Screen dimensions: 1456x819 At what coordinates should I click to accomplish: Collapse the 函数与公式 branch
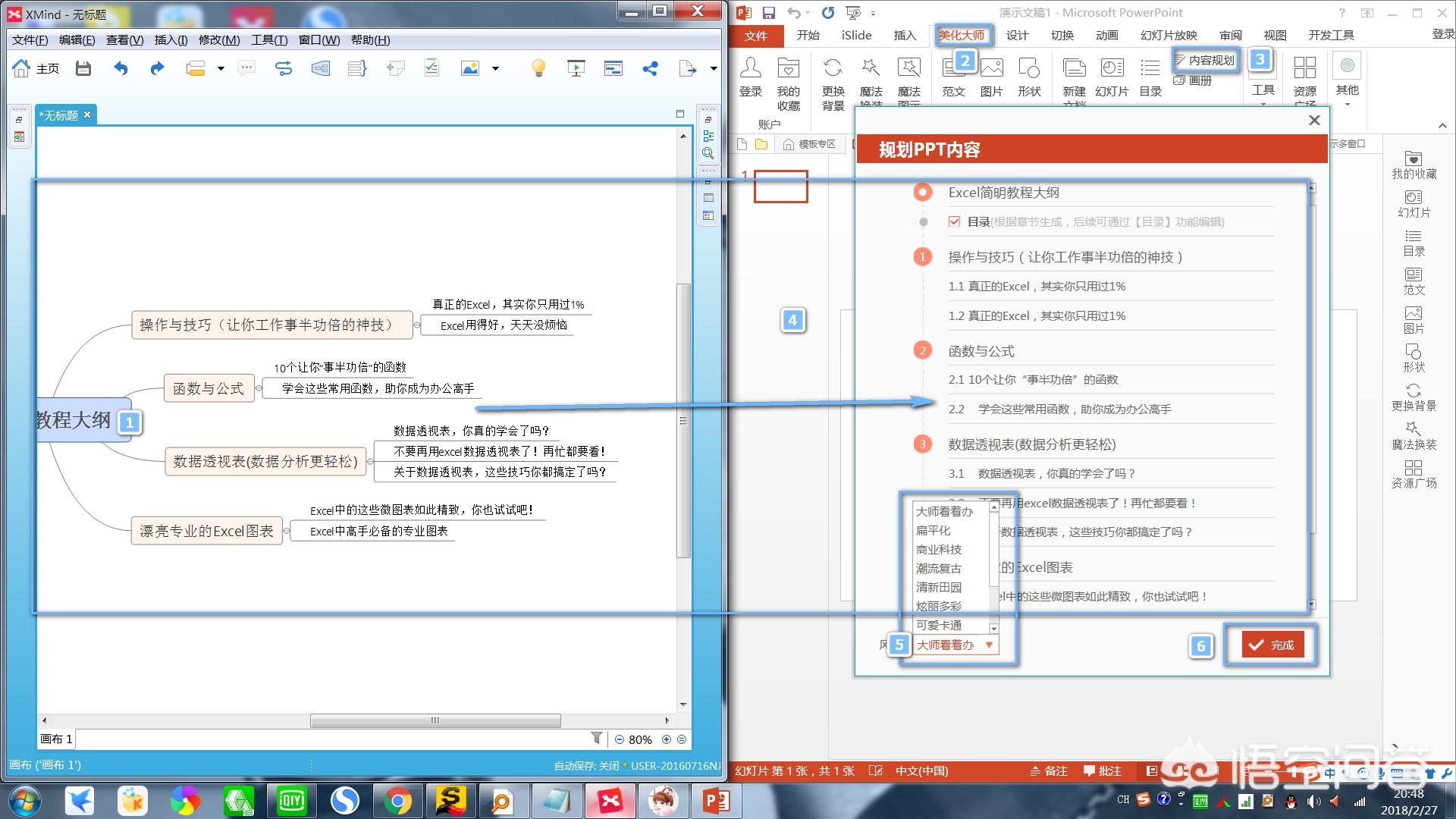click(259, 388)
